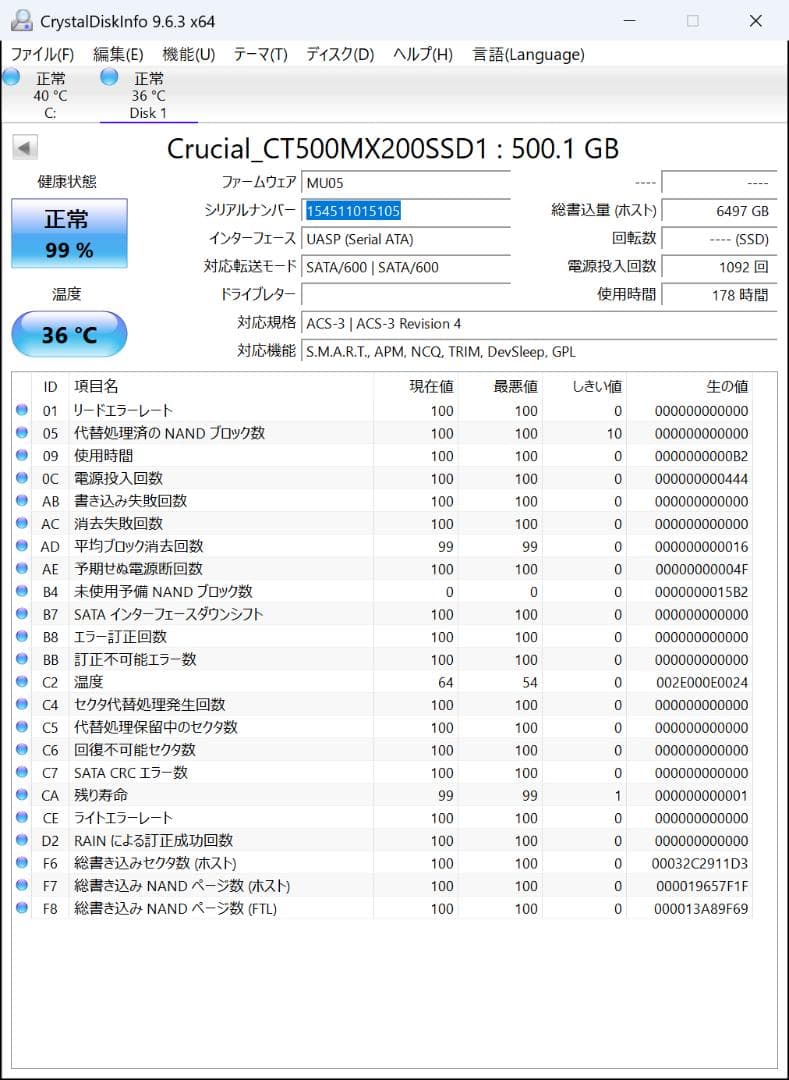Click the status dot for ID B4 row
789x1080 pixels.
(21, 592)
